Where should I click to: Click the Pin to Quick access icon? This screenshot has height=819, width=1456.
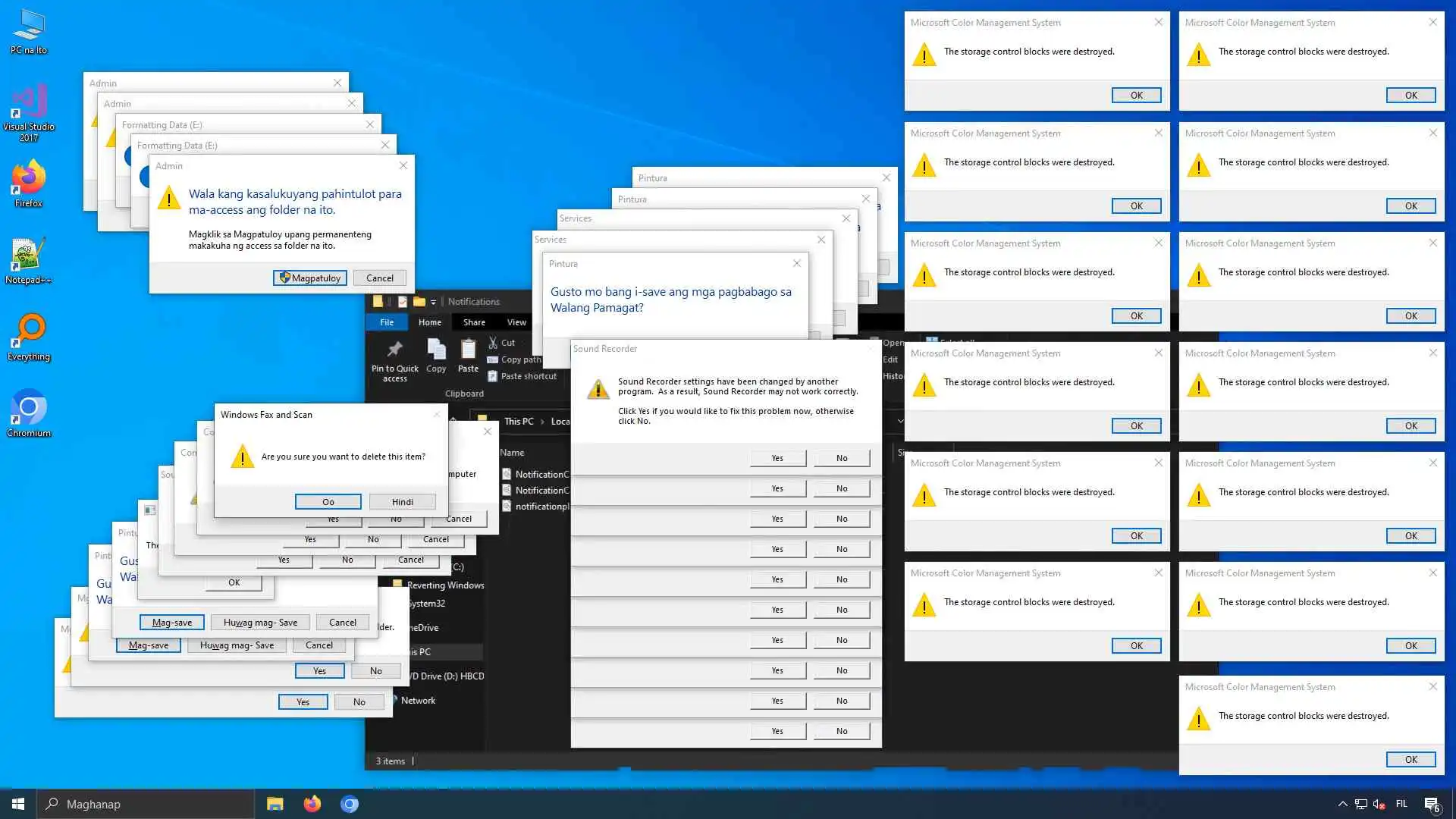tap(394, 350)
